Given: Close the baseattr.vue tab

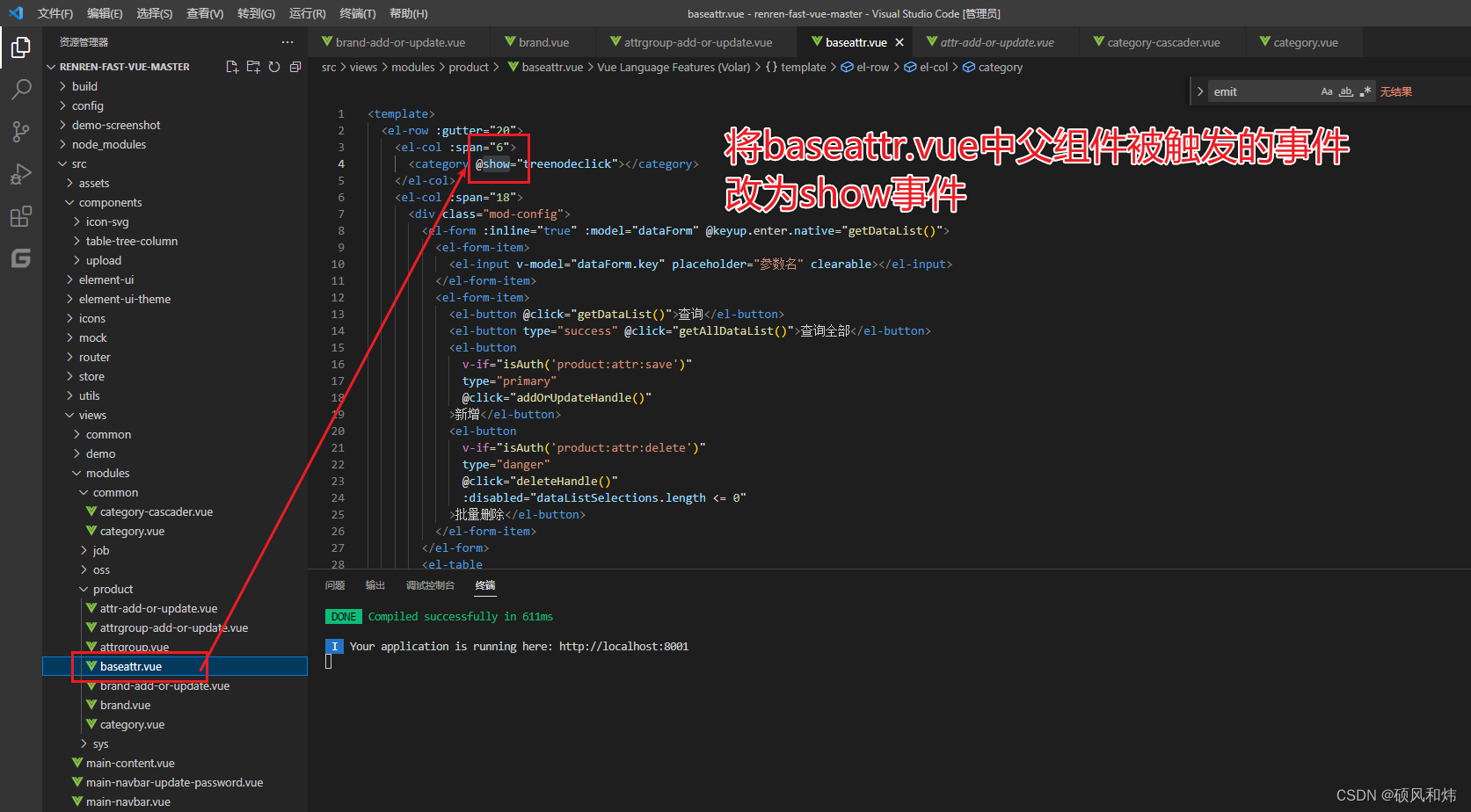Looking at the screenshot, I should (899, 42).
